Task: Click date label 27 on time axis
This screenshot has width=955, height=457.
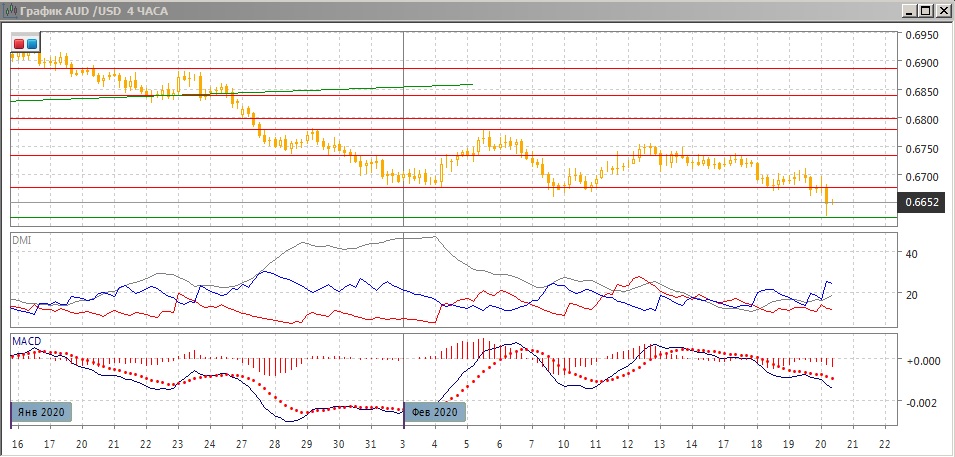Action: 242,443
